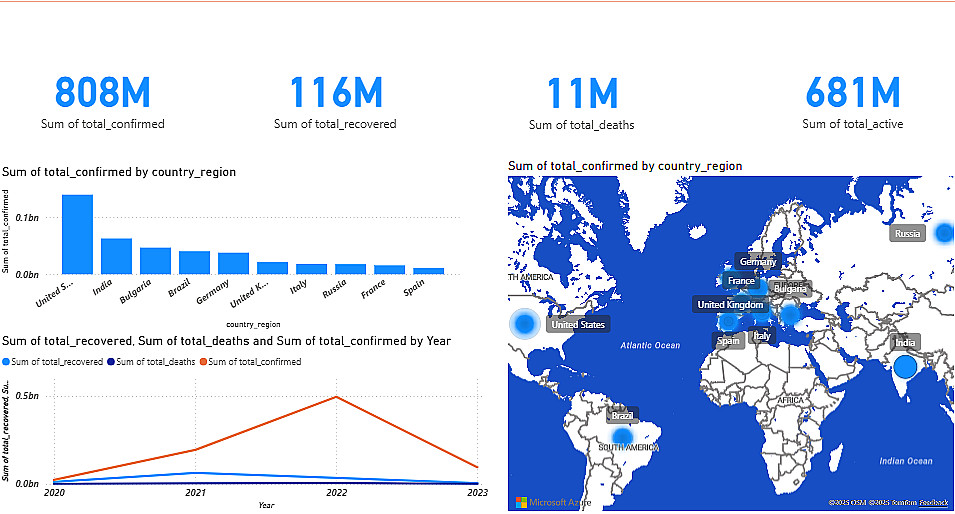
Task: Click the 681M total active card
Action: click(852, 102)
